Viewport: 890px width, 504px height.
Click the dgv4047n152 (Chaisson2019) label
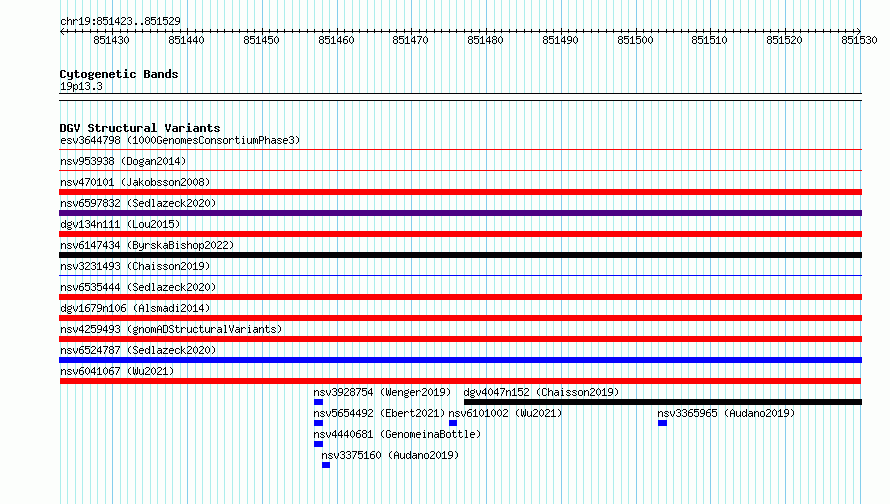click(x=541, y=392)
